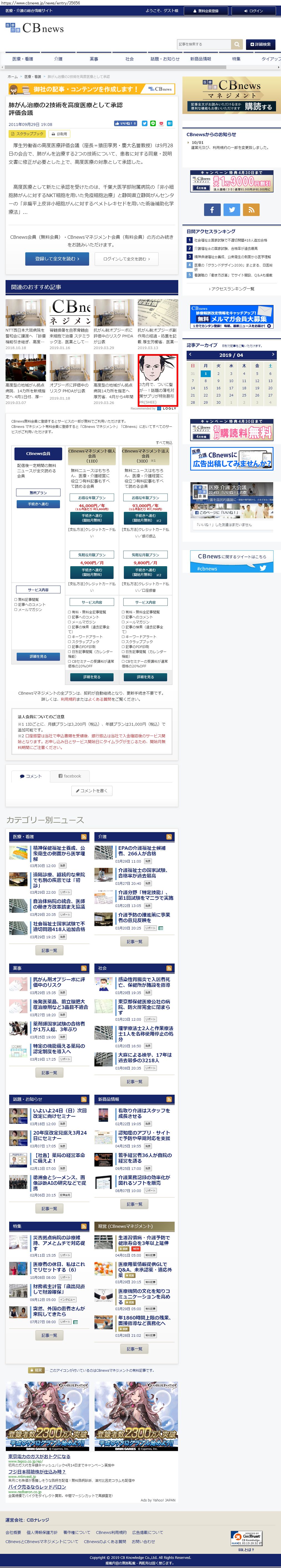Click RSS icon in 医療・看護 category header
The height and width of the screenshot is (1568, 281).
[84, 836]
